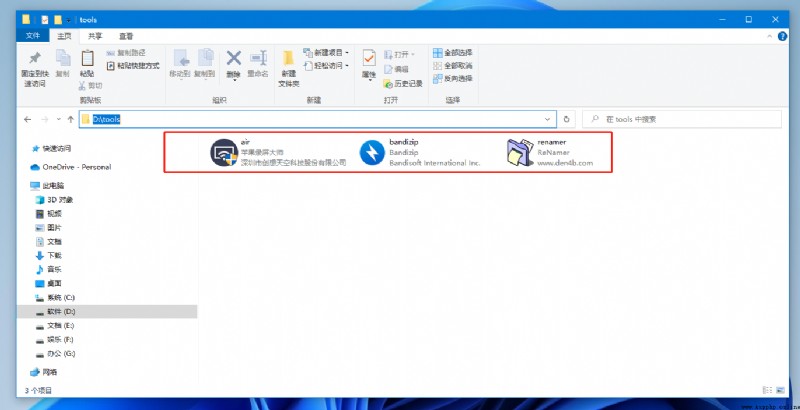Screen dimensions: 800x410
Task: Open the recent locations dropdown arrow
Action: 59,119
